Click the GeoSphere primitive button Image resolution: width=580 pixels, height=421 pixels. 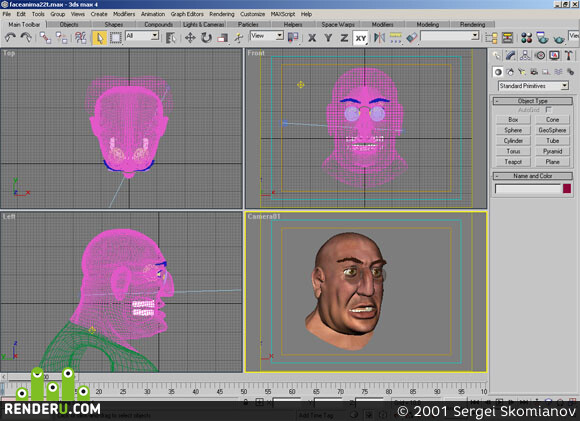click(552, 130)
